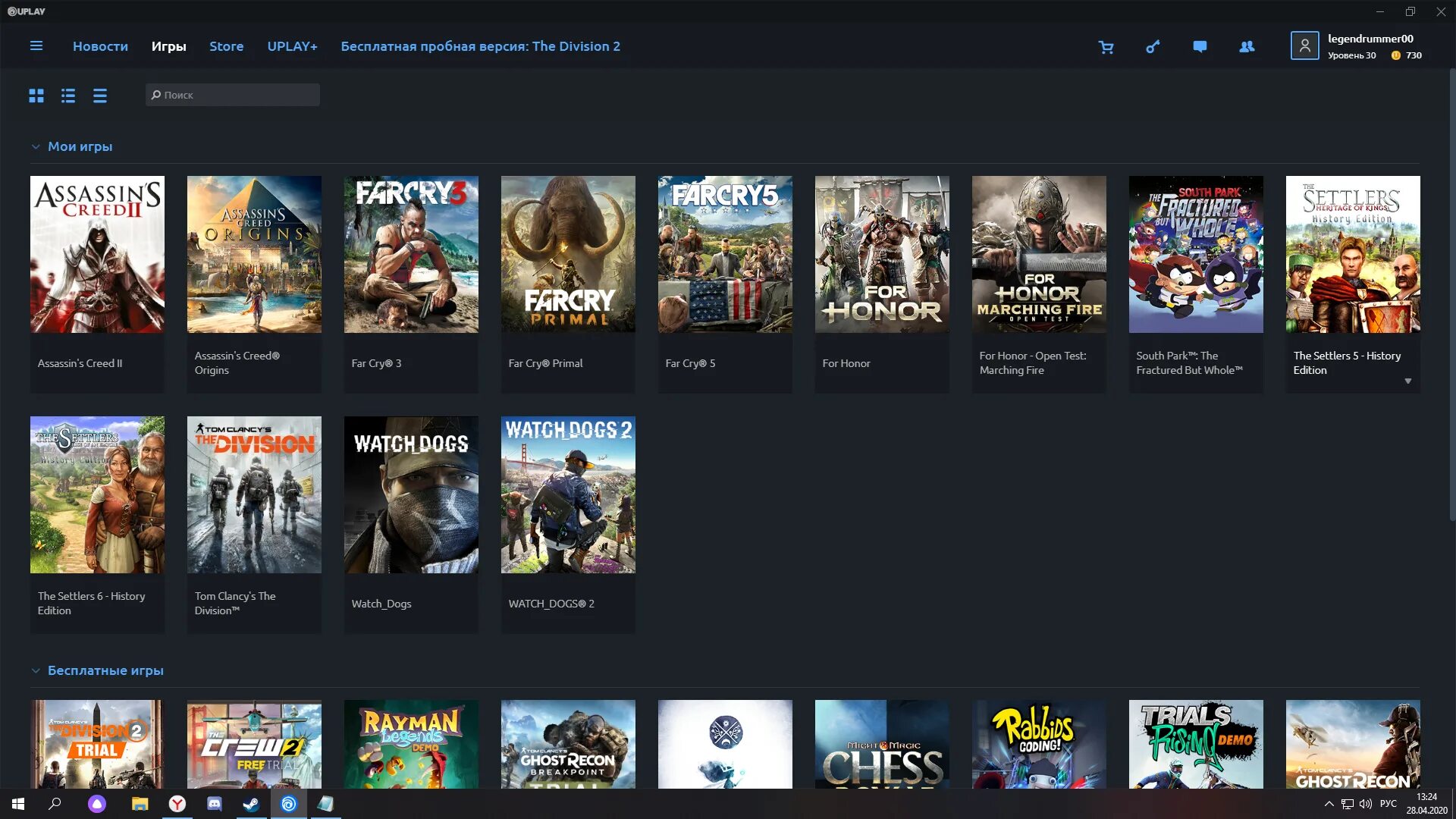Open the Store tab
The image size is (1456, 819).
tap(226, 46)
